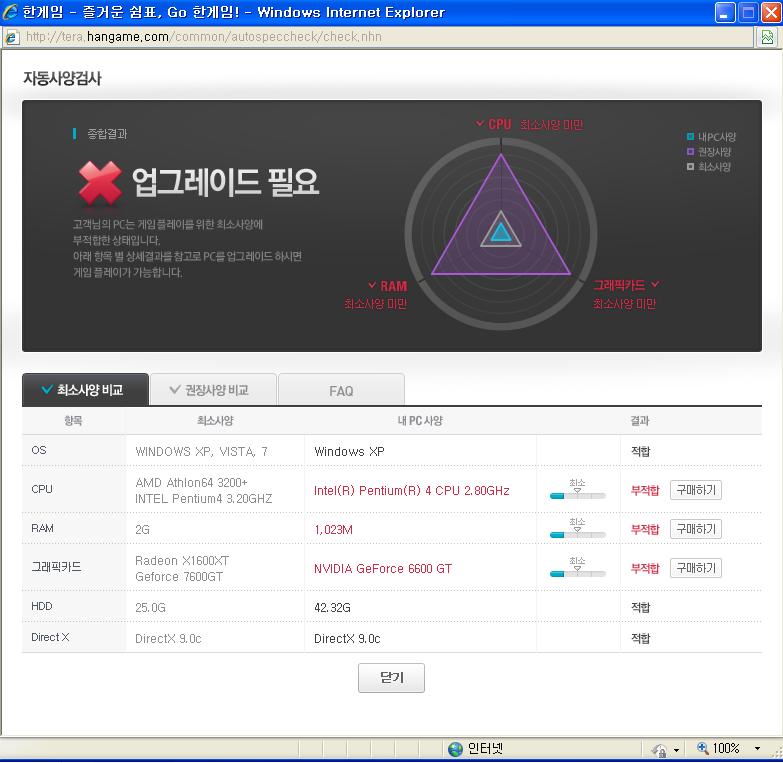
Task: Click the 부적합 result in the CPU row
Action: pos(645,490)
